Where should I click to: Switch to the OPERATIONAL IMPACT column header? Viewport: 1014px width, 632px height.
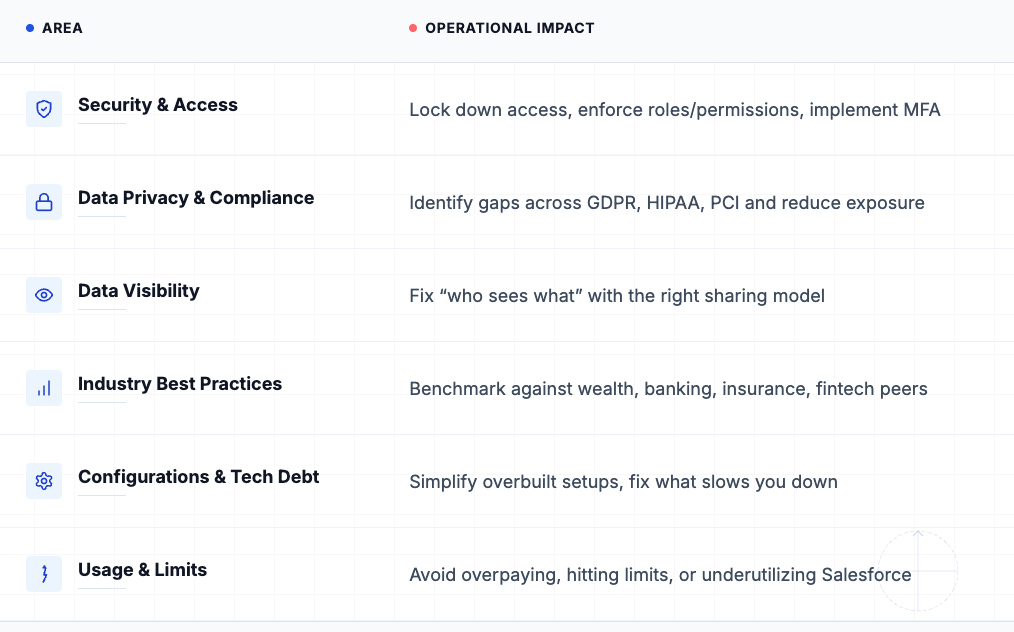pyautogui.click(x=510, y=28)
